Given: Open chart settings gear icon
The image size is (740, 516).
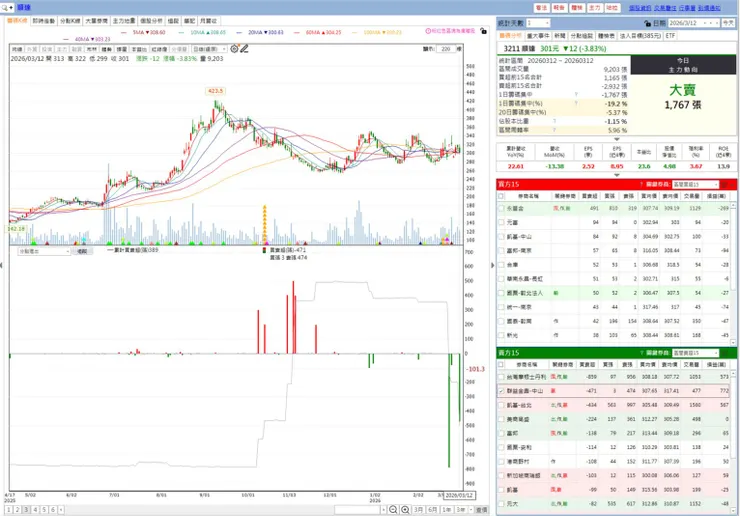Looking at the screenshot, I should tap(234, 49).
